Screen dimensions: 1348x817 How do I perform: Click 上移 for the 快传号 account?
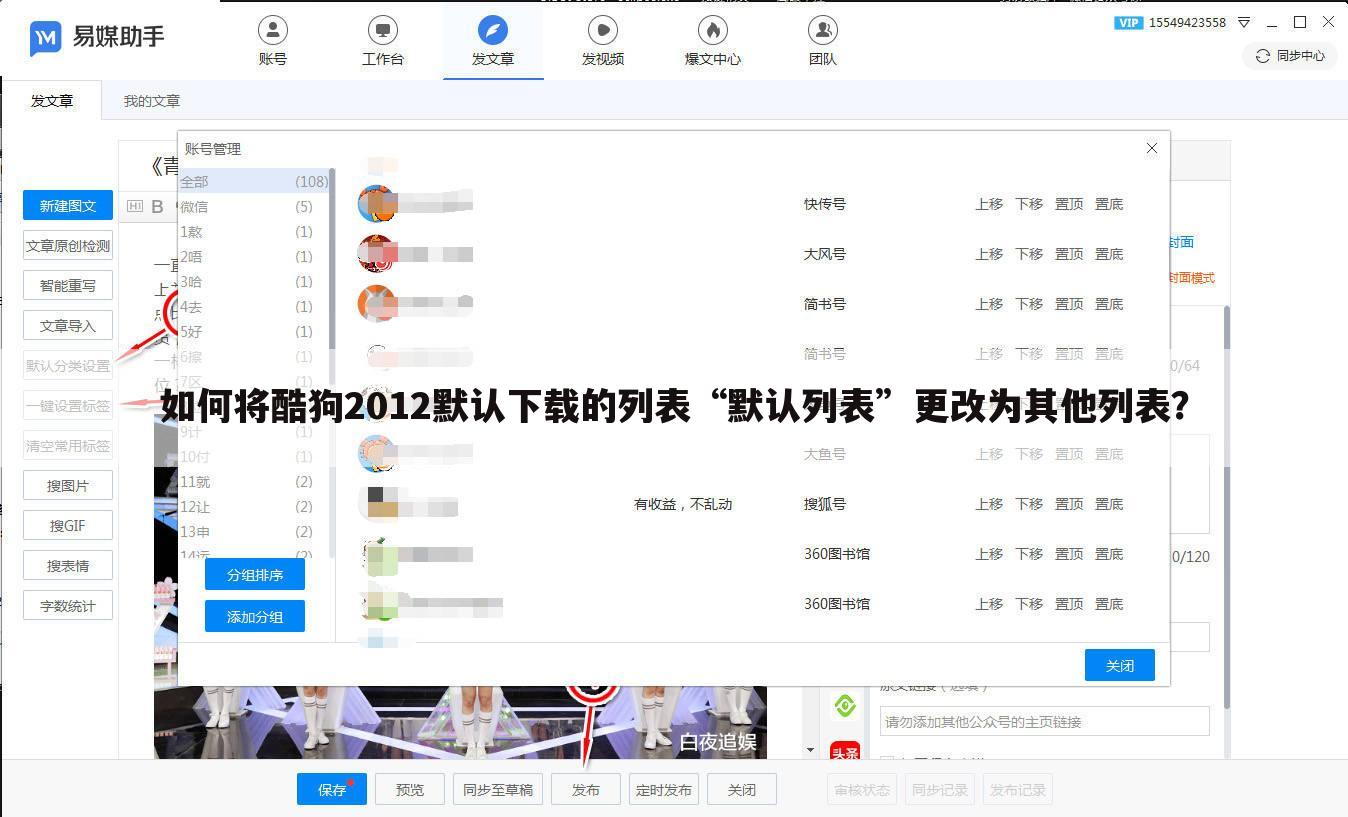point(989,204)
